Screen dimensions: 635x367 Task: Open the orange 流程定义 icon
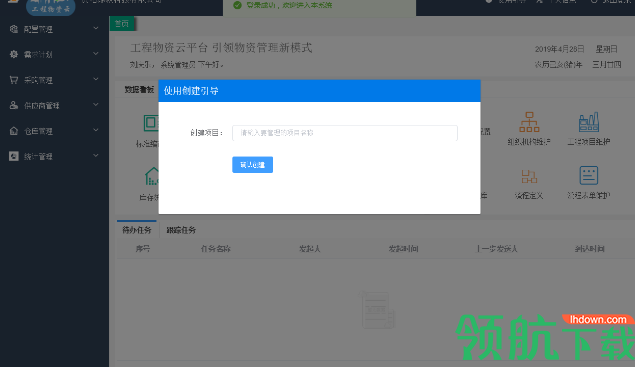pyautogui.click(x=529, y=176)
